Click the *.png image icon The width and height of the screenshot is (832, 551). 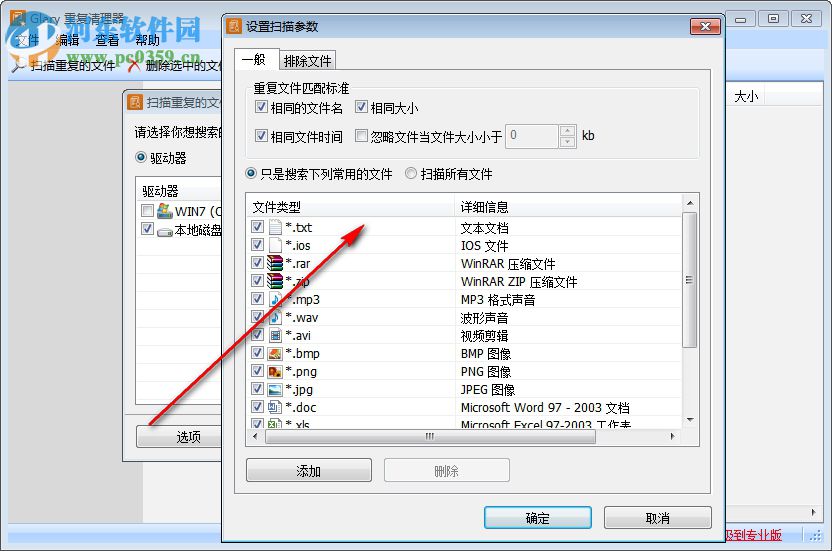[275, 372]
